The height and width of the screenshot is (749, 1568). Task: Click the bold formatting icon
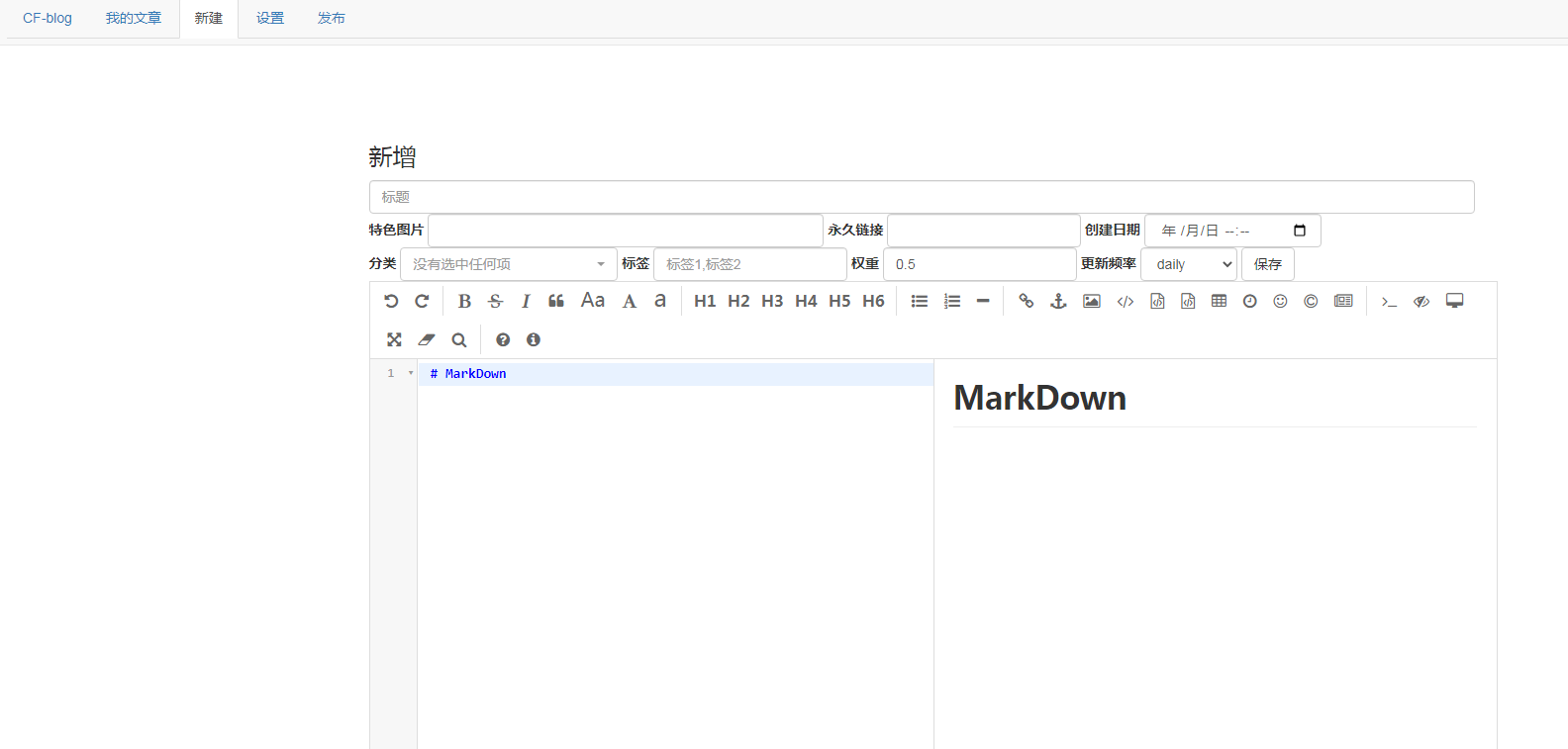pyautogui.click(x=464, y=301)
